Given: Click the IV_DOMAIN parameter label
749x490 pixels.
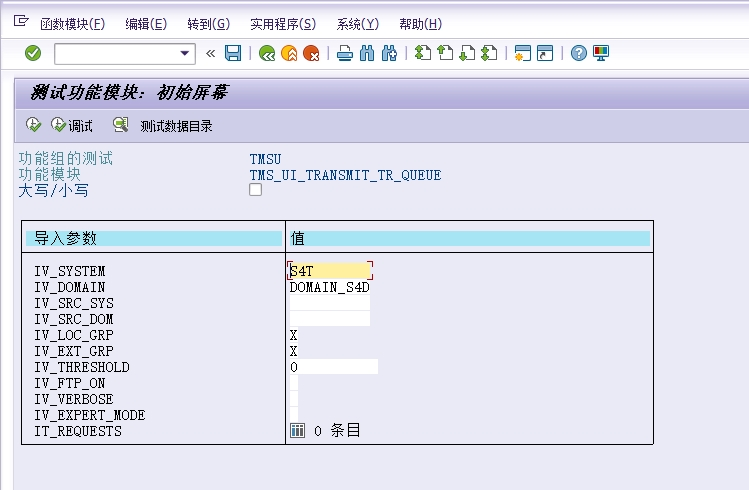Looking at the screenshot, I should [70, 287].
